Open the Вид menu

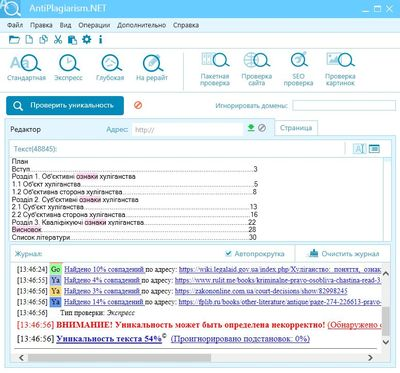point(65,25)
